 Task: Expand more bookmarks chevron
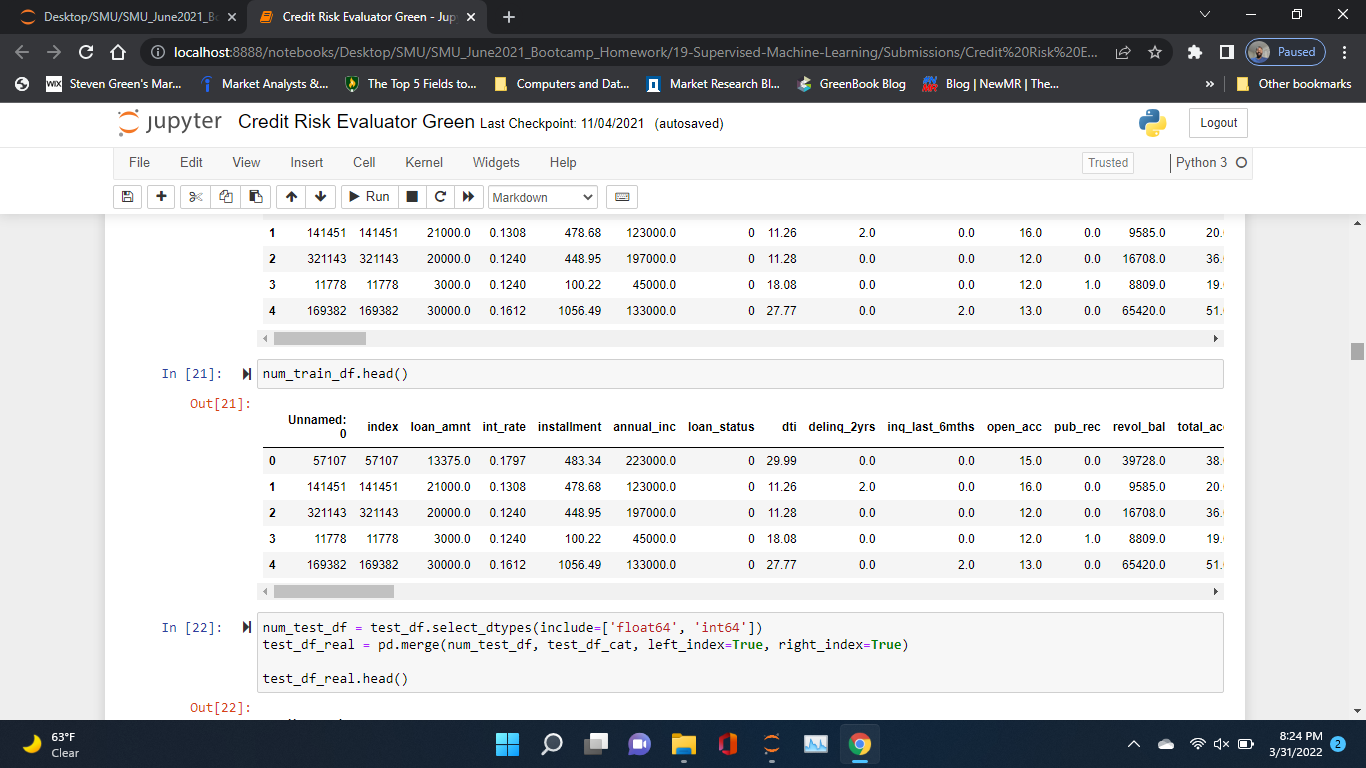point(1211,84)
